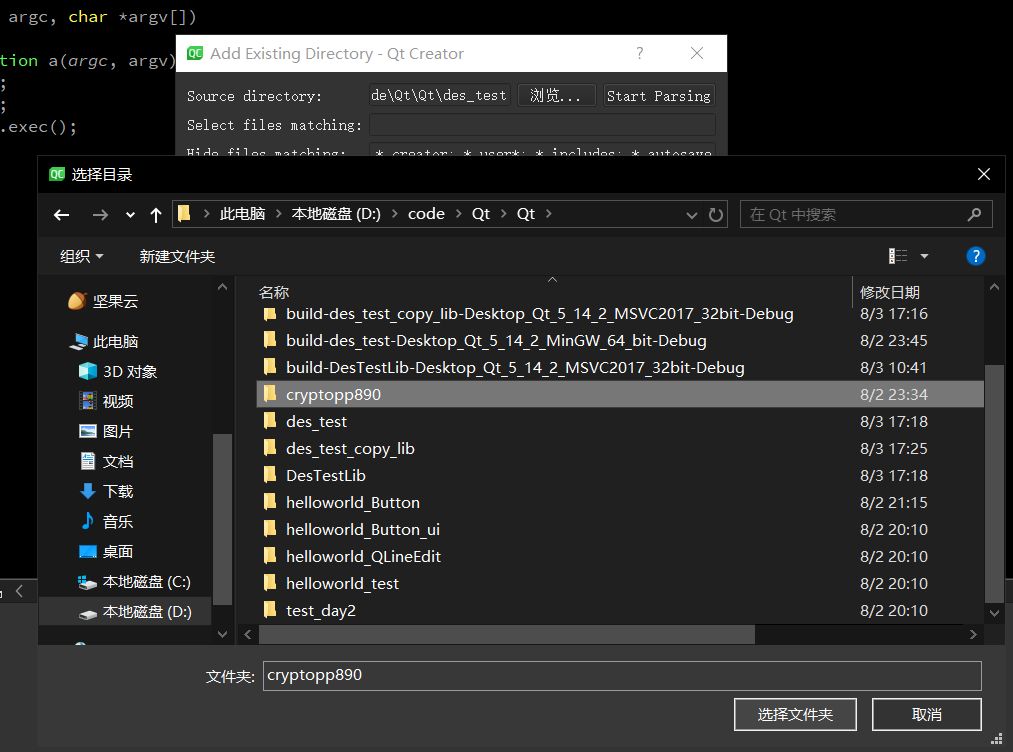Viewport: 1013px width, 752px height.
Task: Expand recent locations dropdown arrow
Action: (x=130, y=214)
